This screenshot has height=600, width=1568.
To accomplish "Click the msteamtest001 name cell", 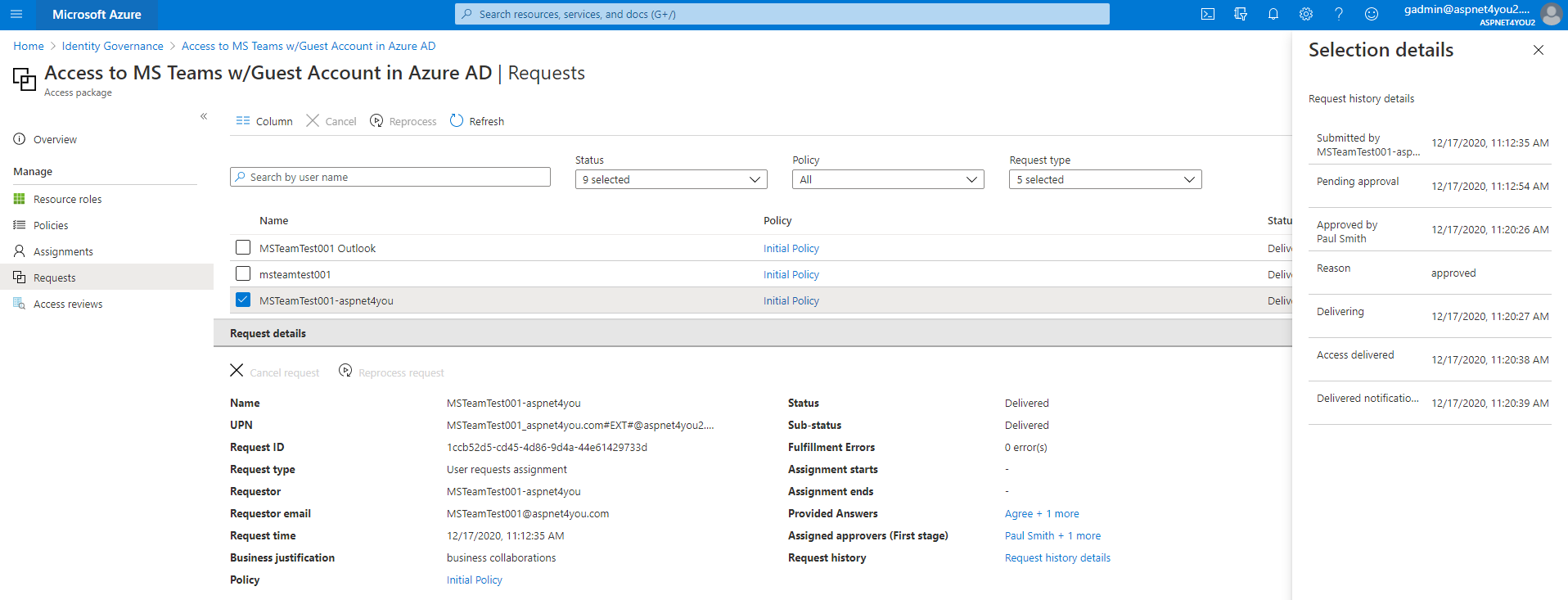I will point(295,274).
